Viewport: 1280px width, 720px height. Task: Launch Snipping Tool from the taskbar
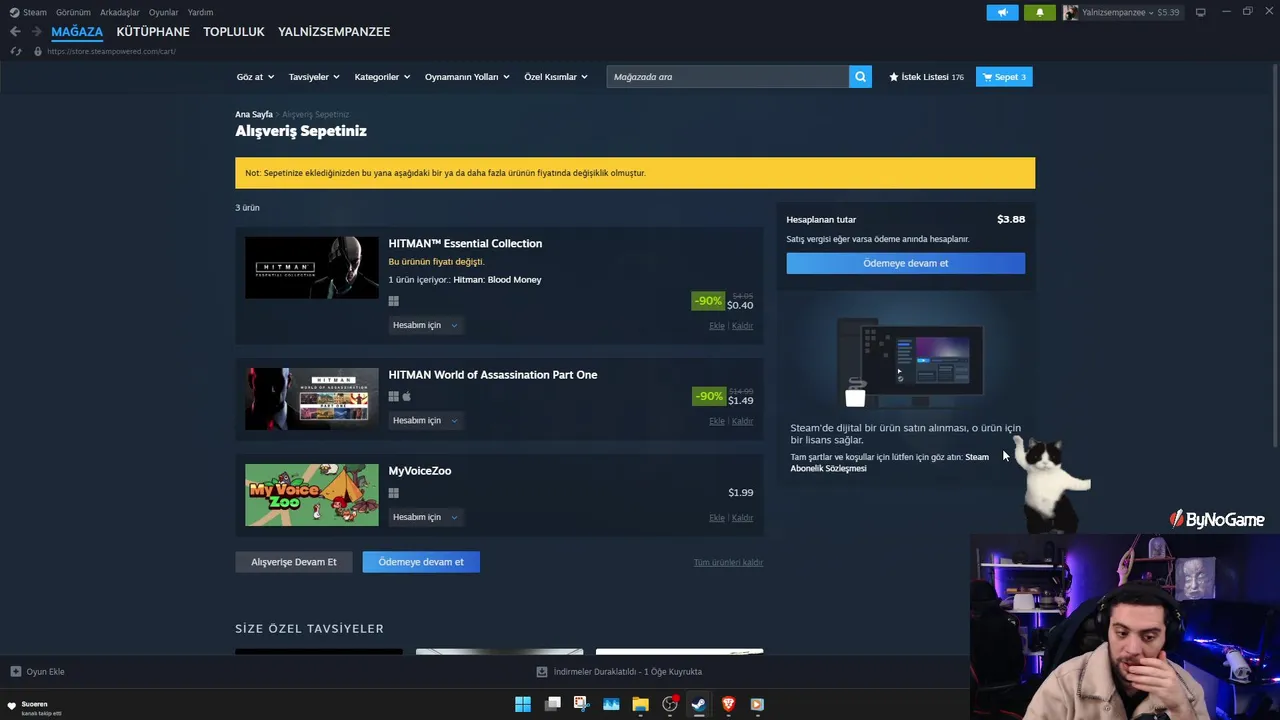pos(581,704)
